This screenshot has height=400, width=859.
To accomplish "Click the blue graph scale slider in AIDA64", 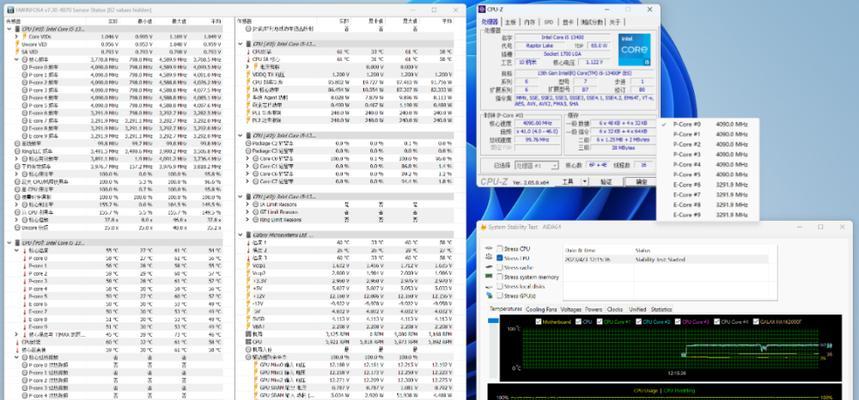I will click(x=493, y=320).
